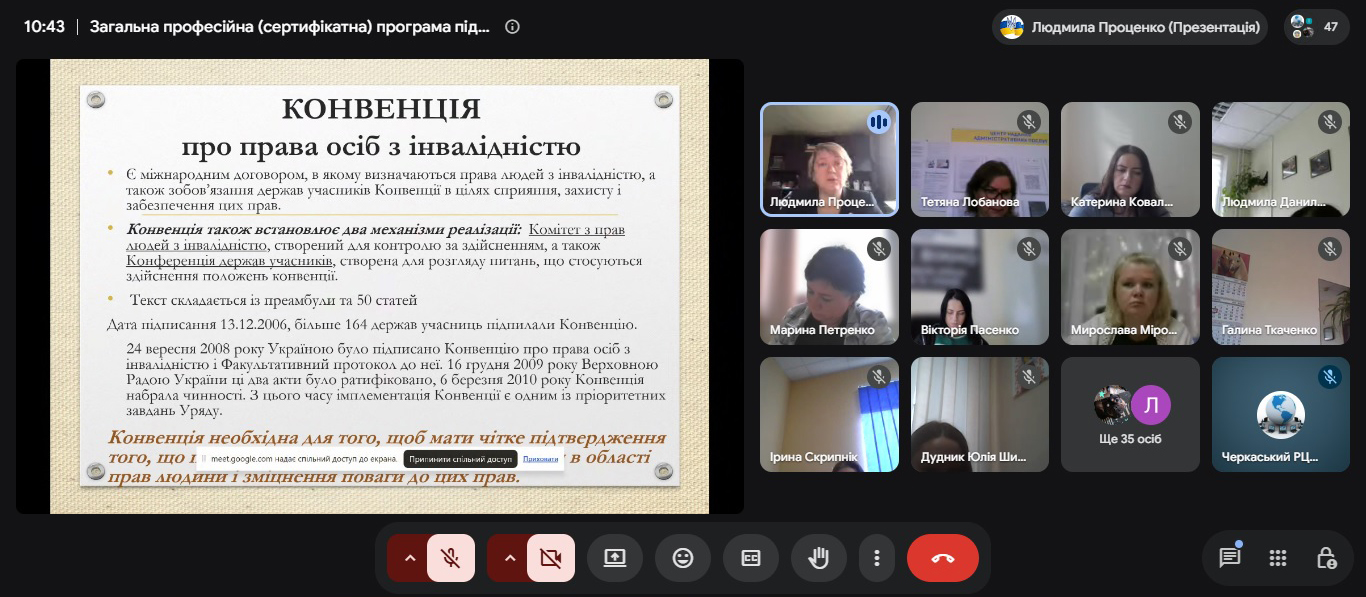1366x597 pixels.
Task: Select Людмила Проценко video tile
Action: [829, 159]
